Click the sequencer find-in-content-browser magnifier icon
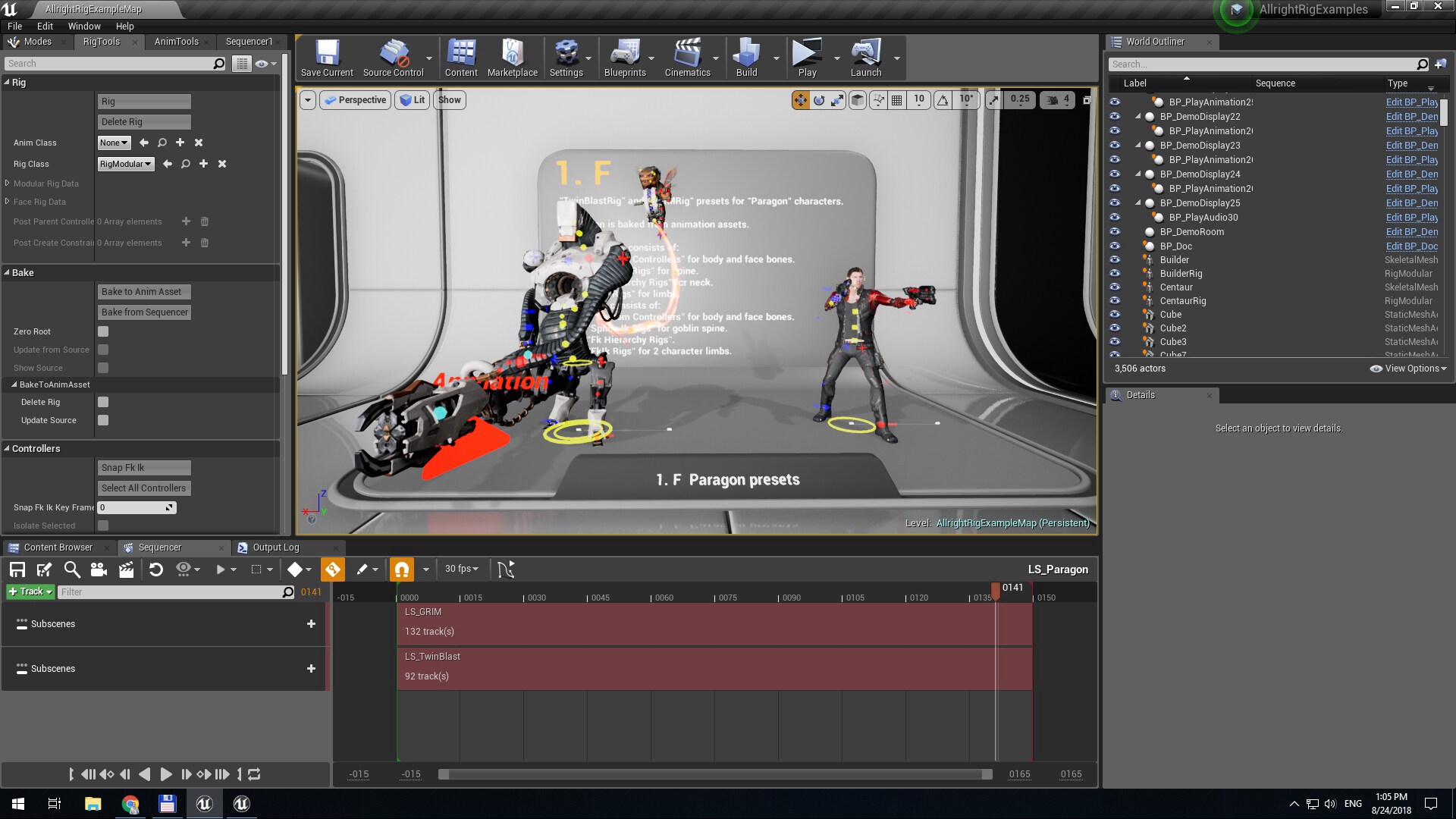The height and width of the screenshot is (819, 1456). [x=71, y=570]
